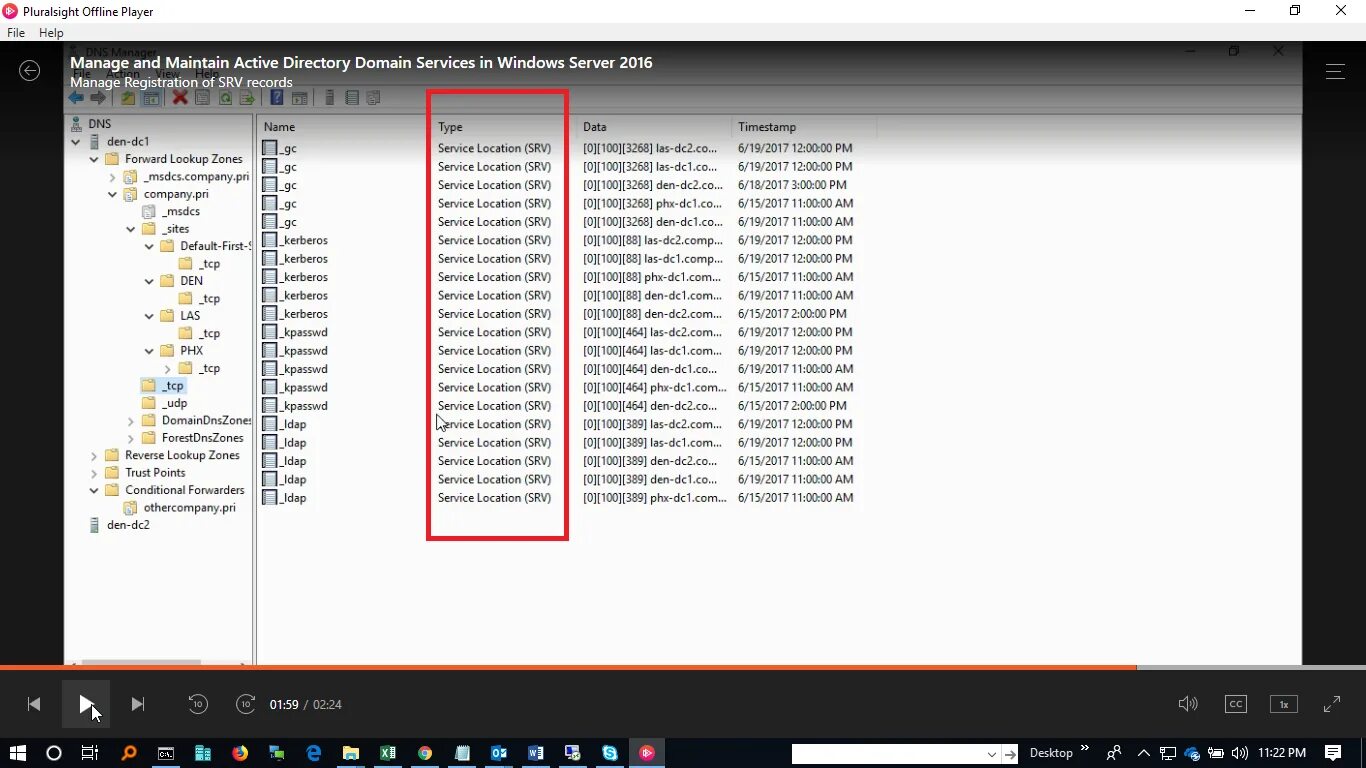Click the orange video progress bar
This screenshot has width=1366, height=768.
click(568, 667)
